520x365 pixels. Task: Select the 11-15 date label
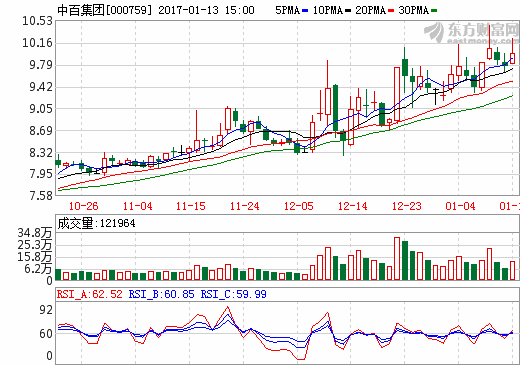(x=191, y=206)
